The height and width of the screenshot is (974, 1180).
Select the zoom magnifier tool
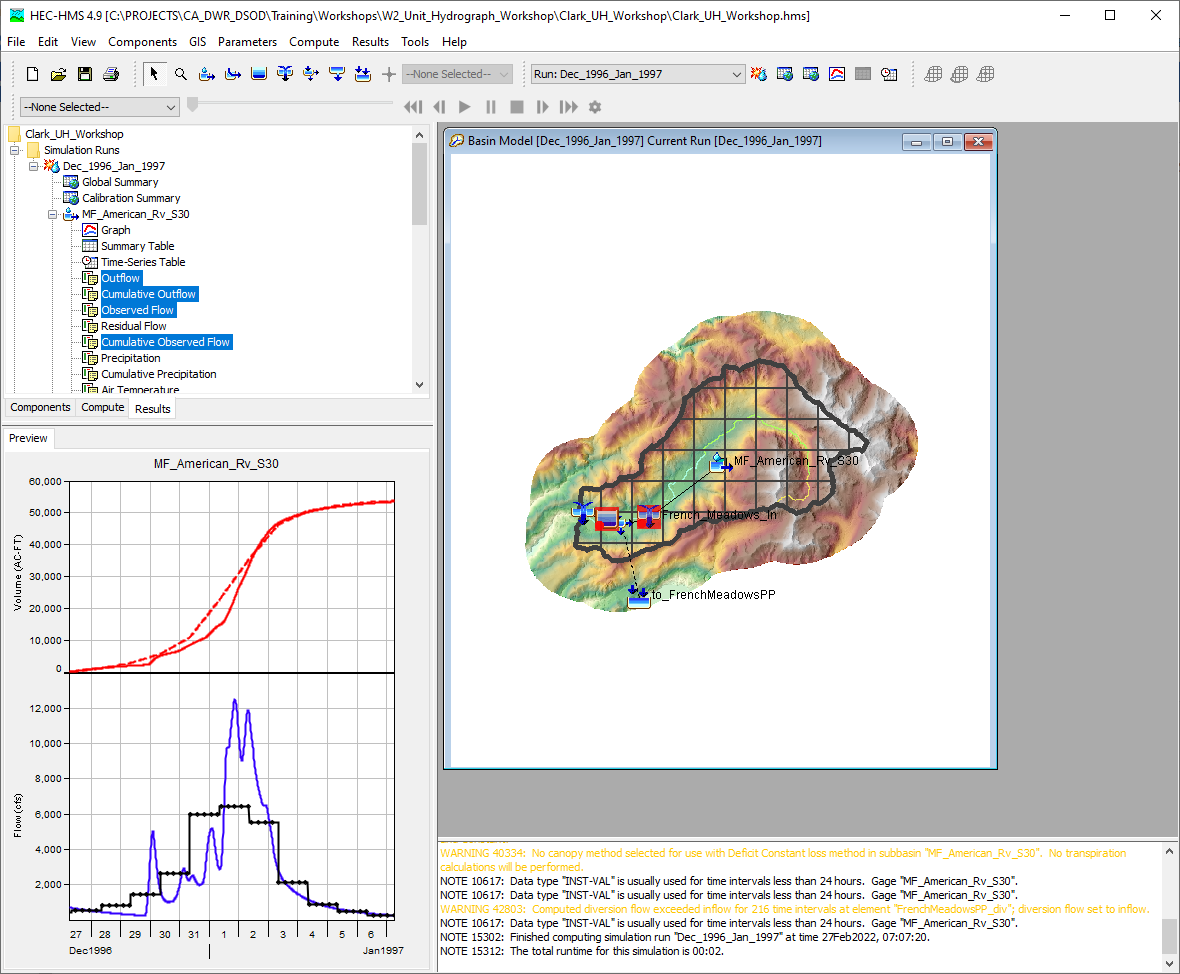click(180, 73)
